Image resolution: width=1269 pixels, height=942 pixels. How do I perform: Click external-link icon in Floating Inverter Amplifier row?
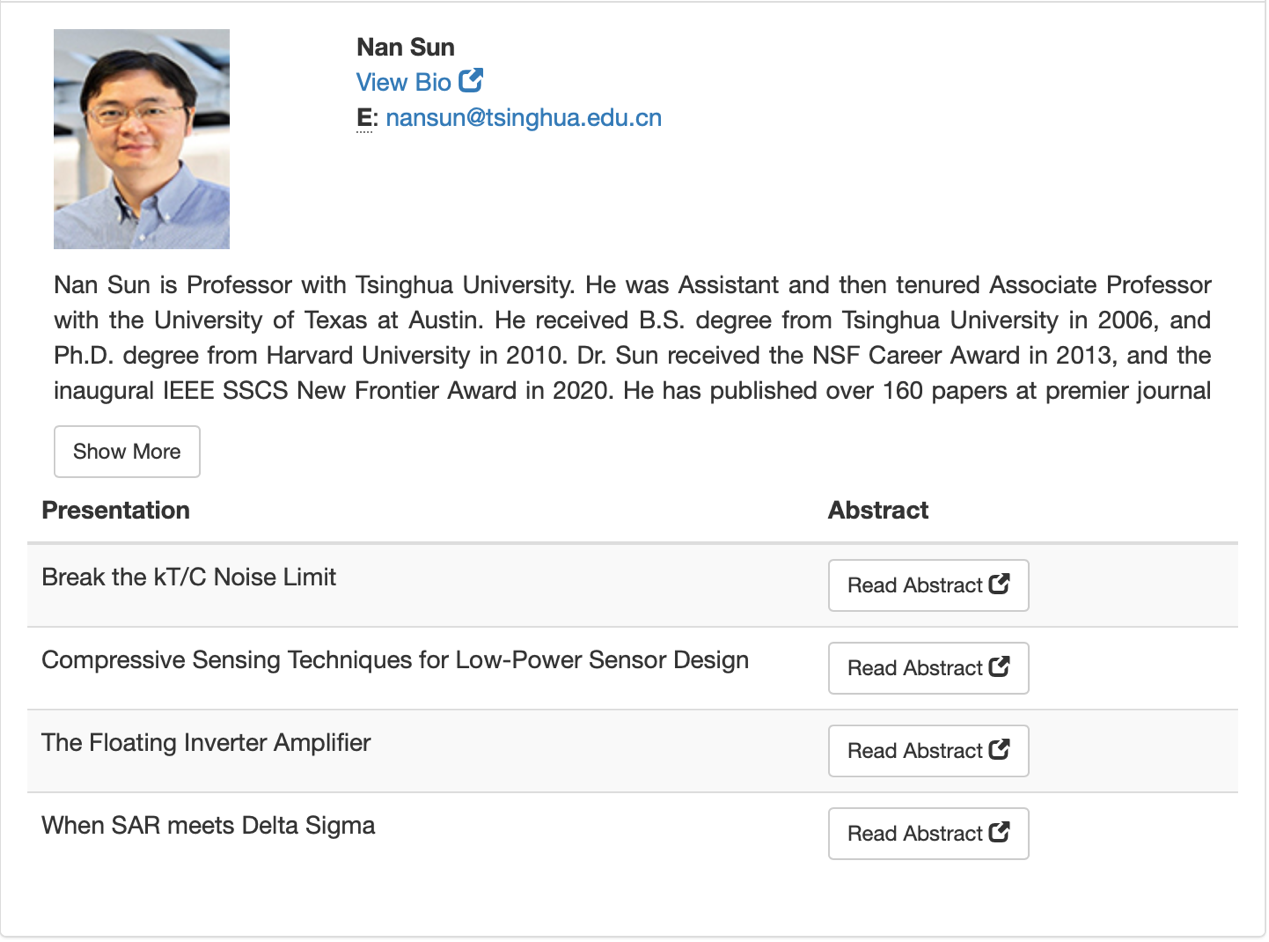pyautogui.click(x=999, y=750)
